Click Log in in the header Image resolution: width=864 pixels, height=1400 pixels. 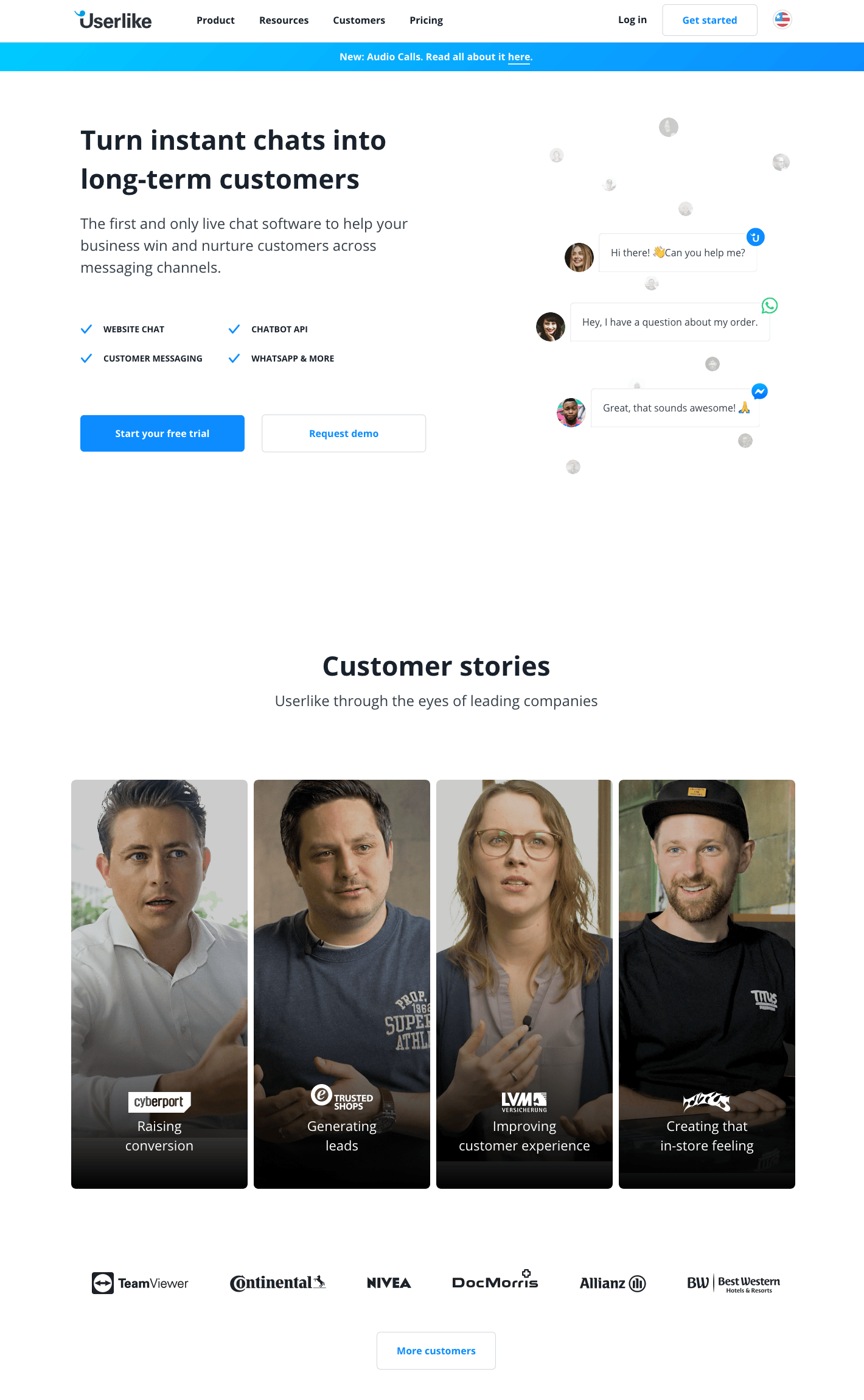click(x=632, y=19)
